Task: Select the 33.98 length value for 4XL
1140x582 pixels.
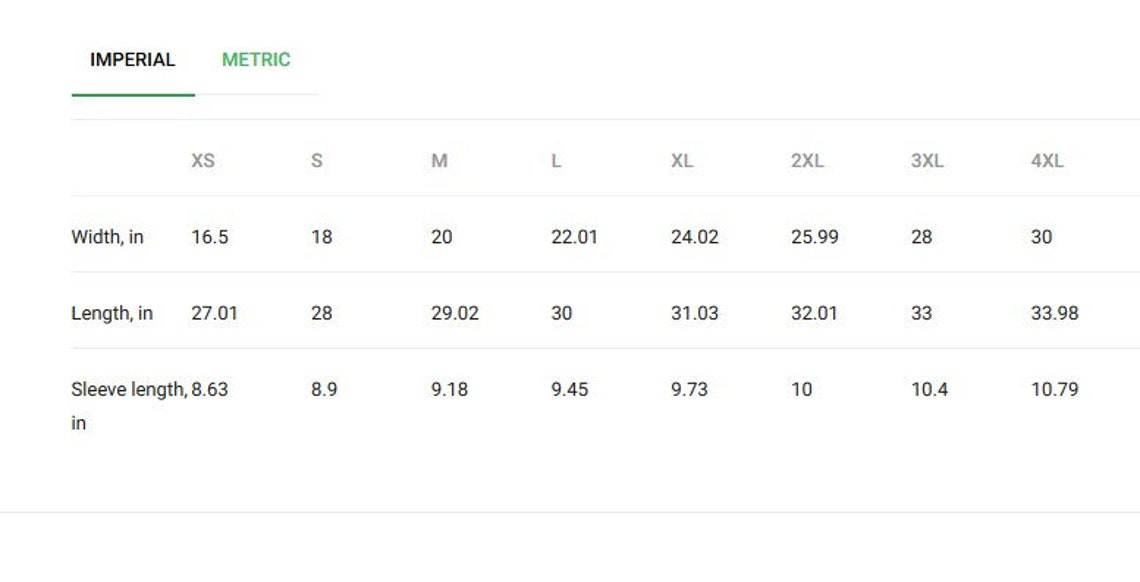Action: coord(1055,313)
